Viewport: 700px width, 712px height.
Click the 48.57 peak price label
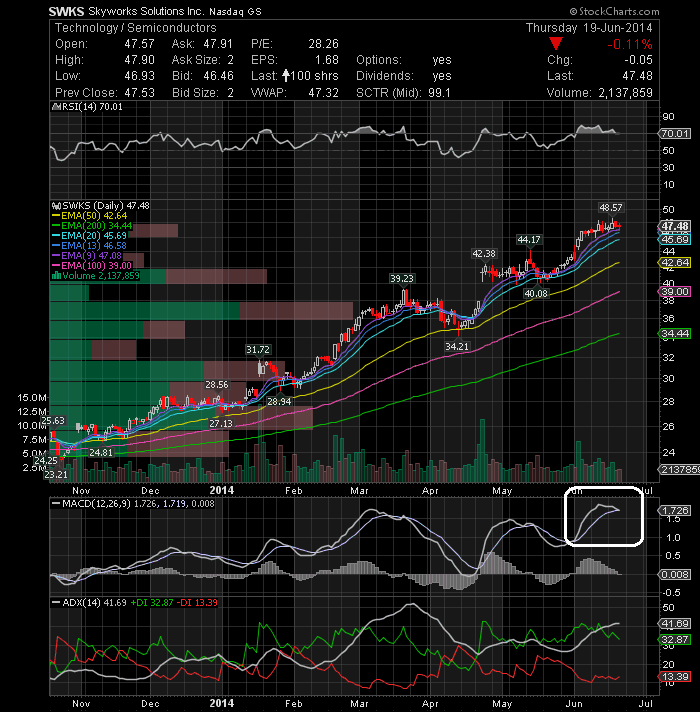[x=611, y=208]
